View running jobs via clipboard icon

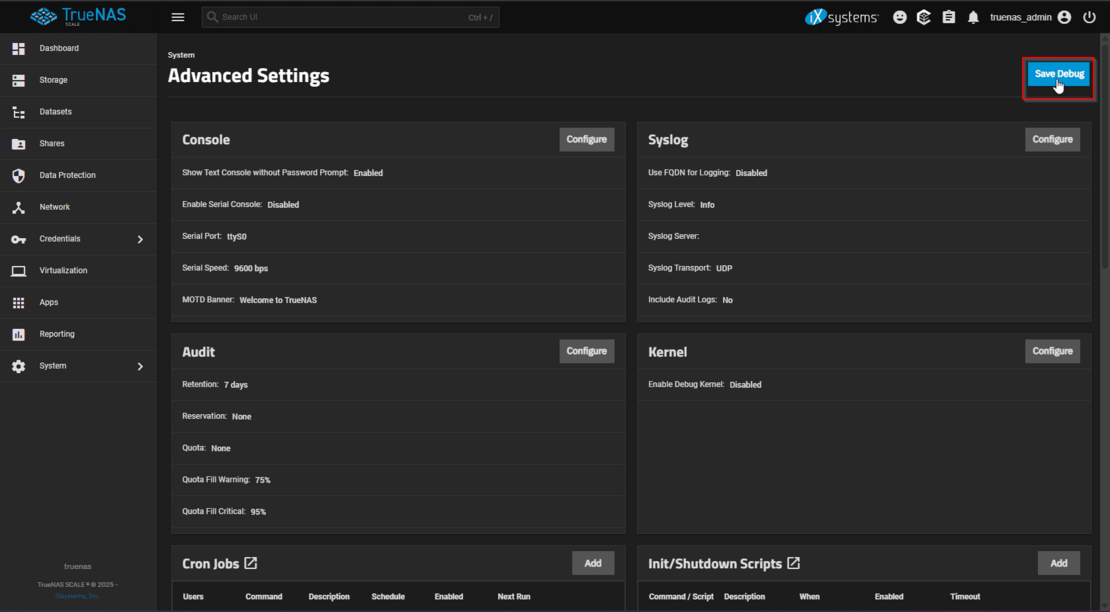pos(948,16)
